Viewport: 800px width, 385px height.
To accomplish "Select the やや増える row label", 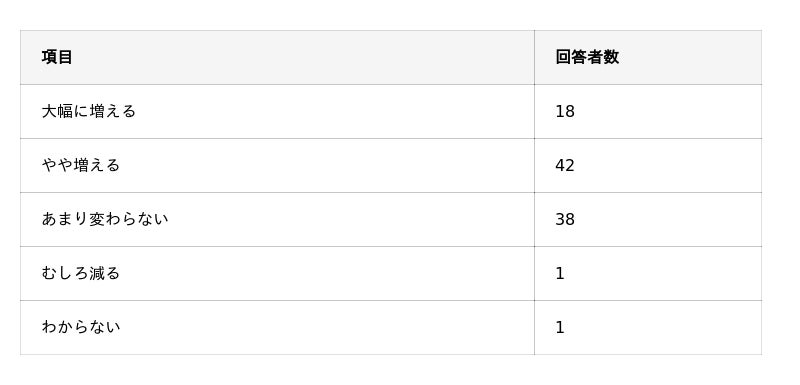I will pos(81,165).
